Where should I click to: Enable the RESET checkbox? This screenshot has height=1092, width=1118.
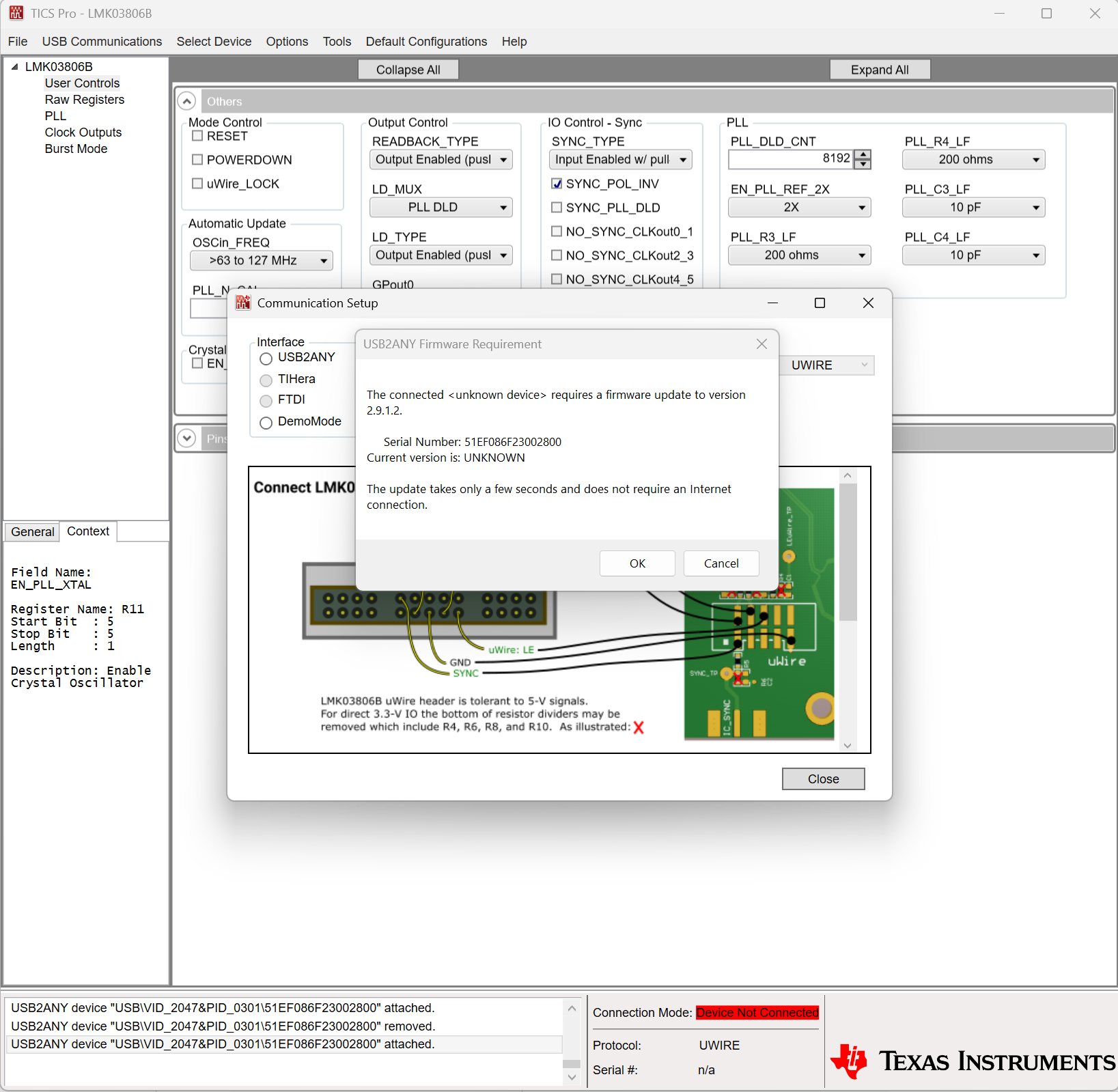pyautogui.click(x=197, y=136)
